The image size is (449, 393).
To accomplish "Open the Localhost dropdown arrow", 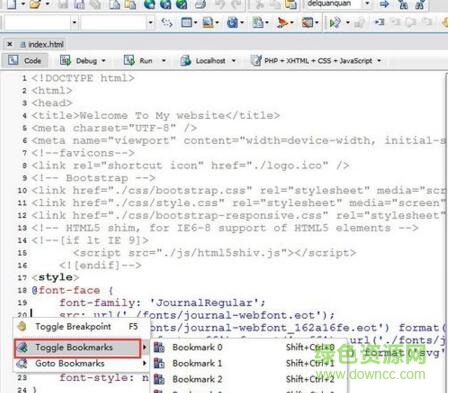I will tap(234, 61).
